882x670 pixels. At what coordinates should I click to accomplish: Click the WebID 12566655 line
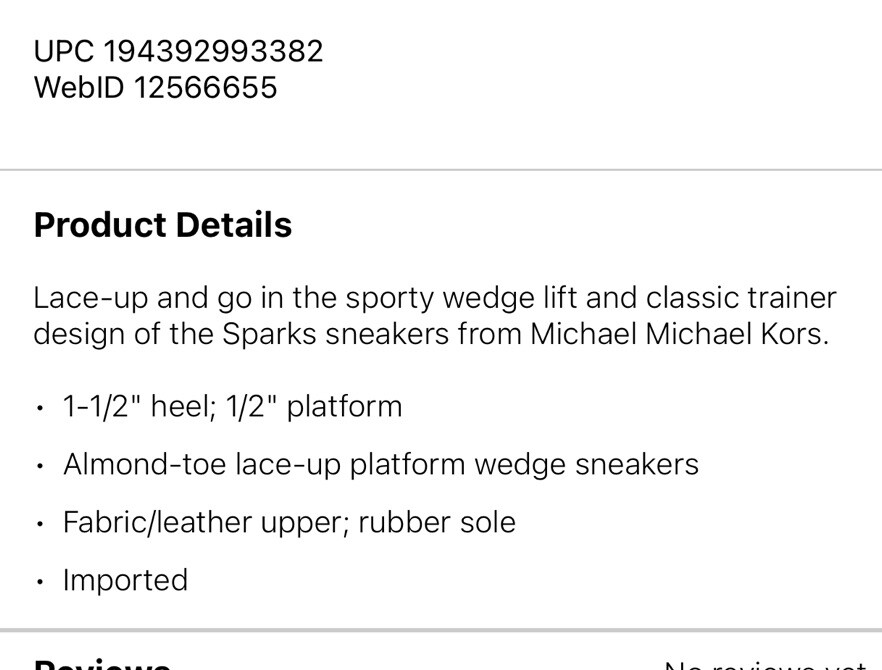coord(155,88)
